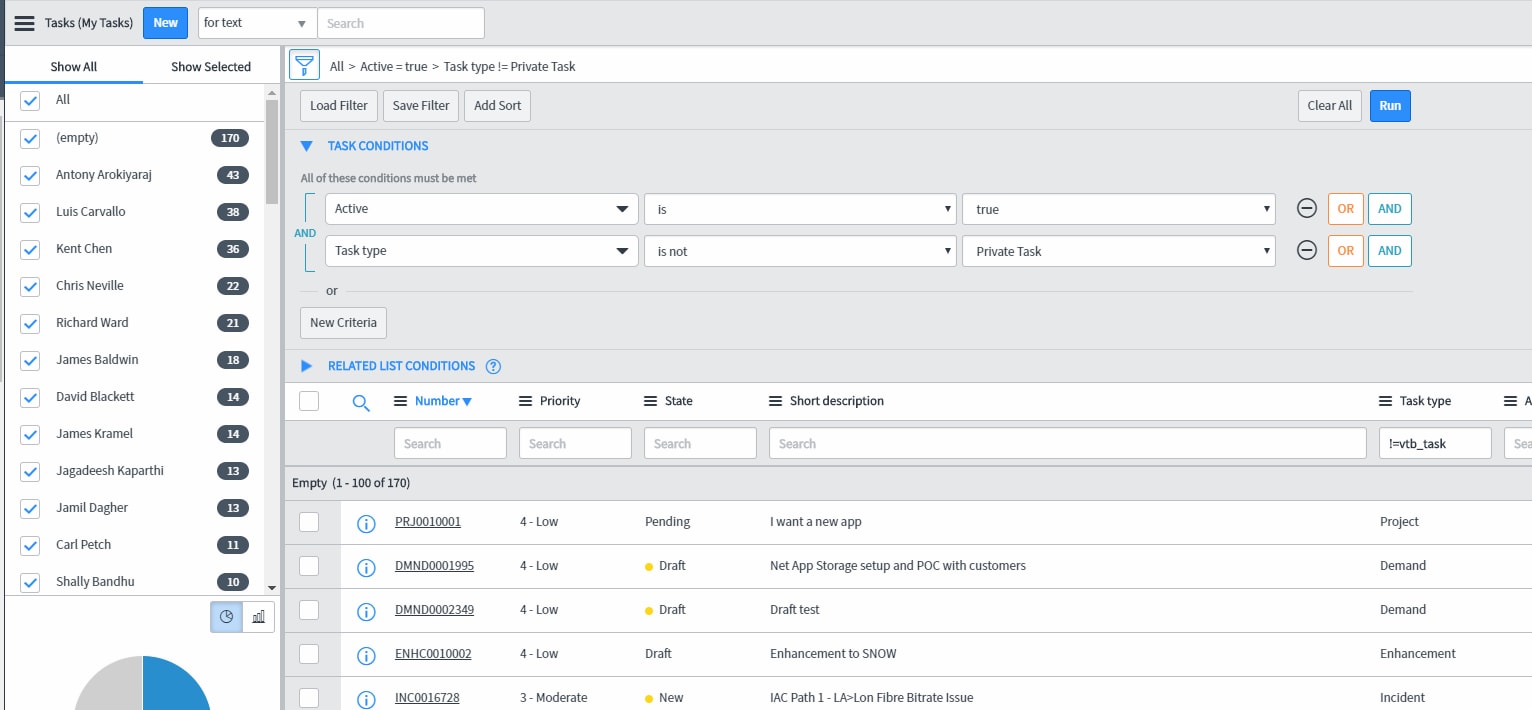The height and width of the screenshot is (710, 1532).
Task: Open the 'true' value dropdown
Action: tap(1119, 209)
